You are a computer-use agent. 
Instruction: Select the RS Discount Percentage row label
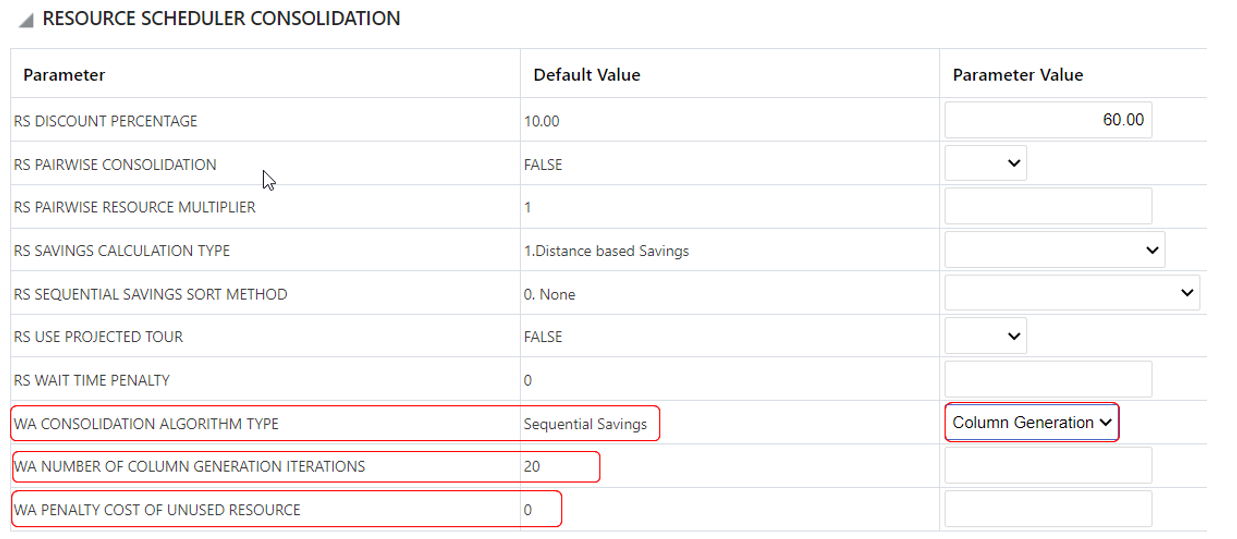[x=106, y=121]
